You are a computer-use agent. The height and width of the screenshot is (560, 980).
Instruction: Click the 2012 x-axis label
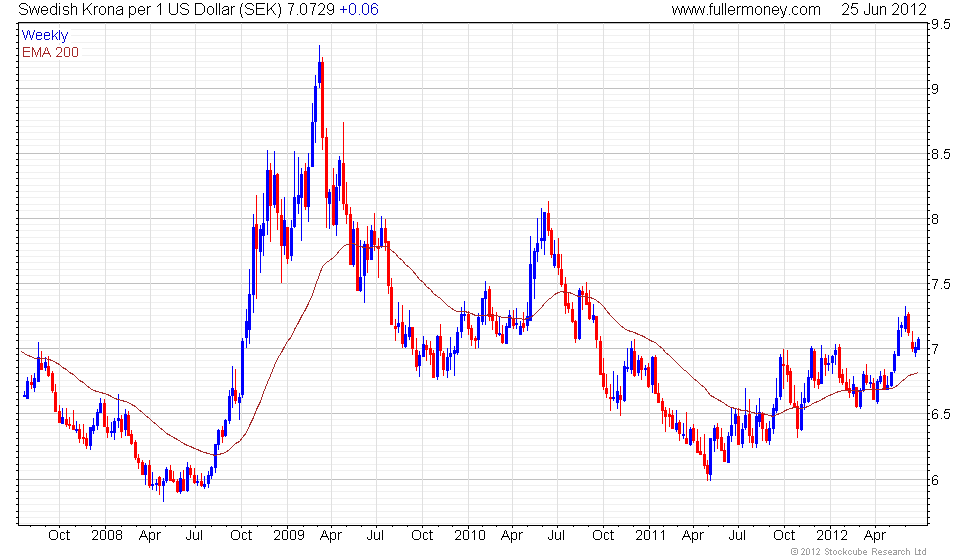pos(832,536)
